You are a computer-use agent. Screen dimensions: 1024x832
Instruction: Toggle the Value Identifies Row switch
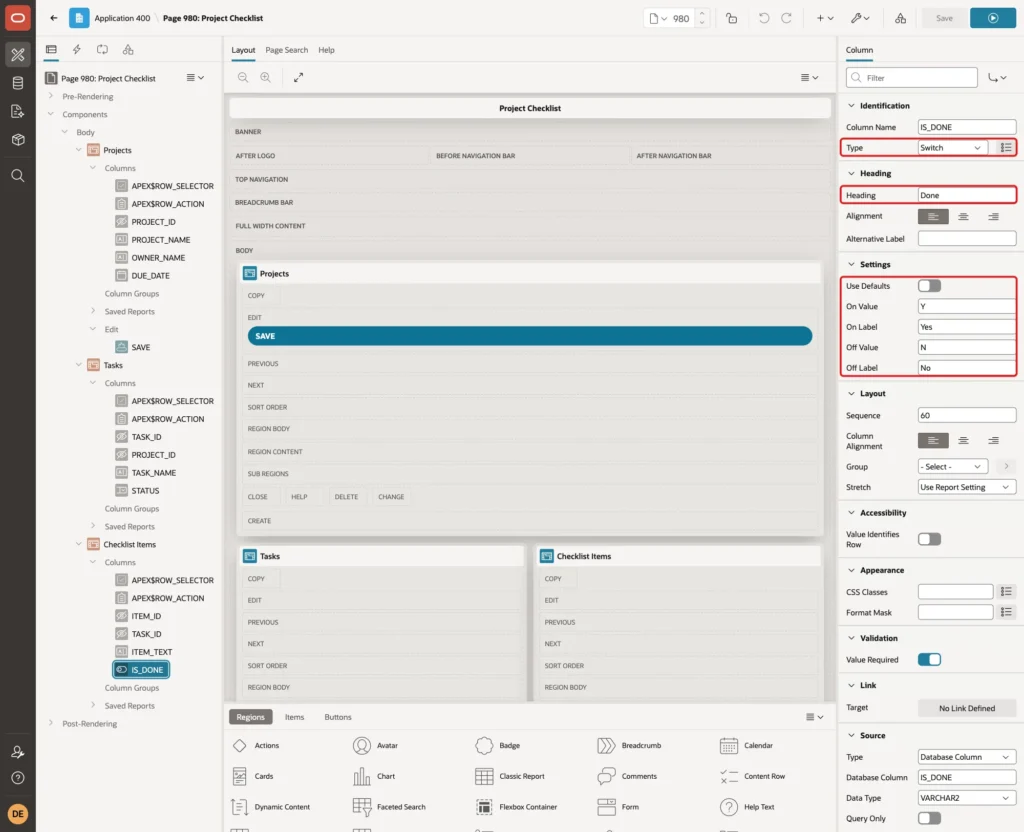click(929, 539)
